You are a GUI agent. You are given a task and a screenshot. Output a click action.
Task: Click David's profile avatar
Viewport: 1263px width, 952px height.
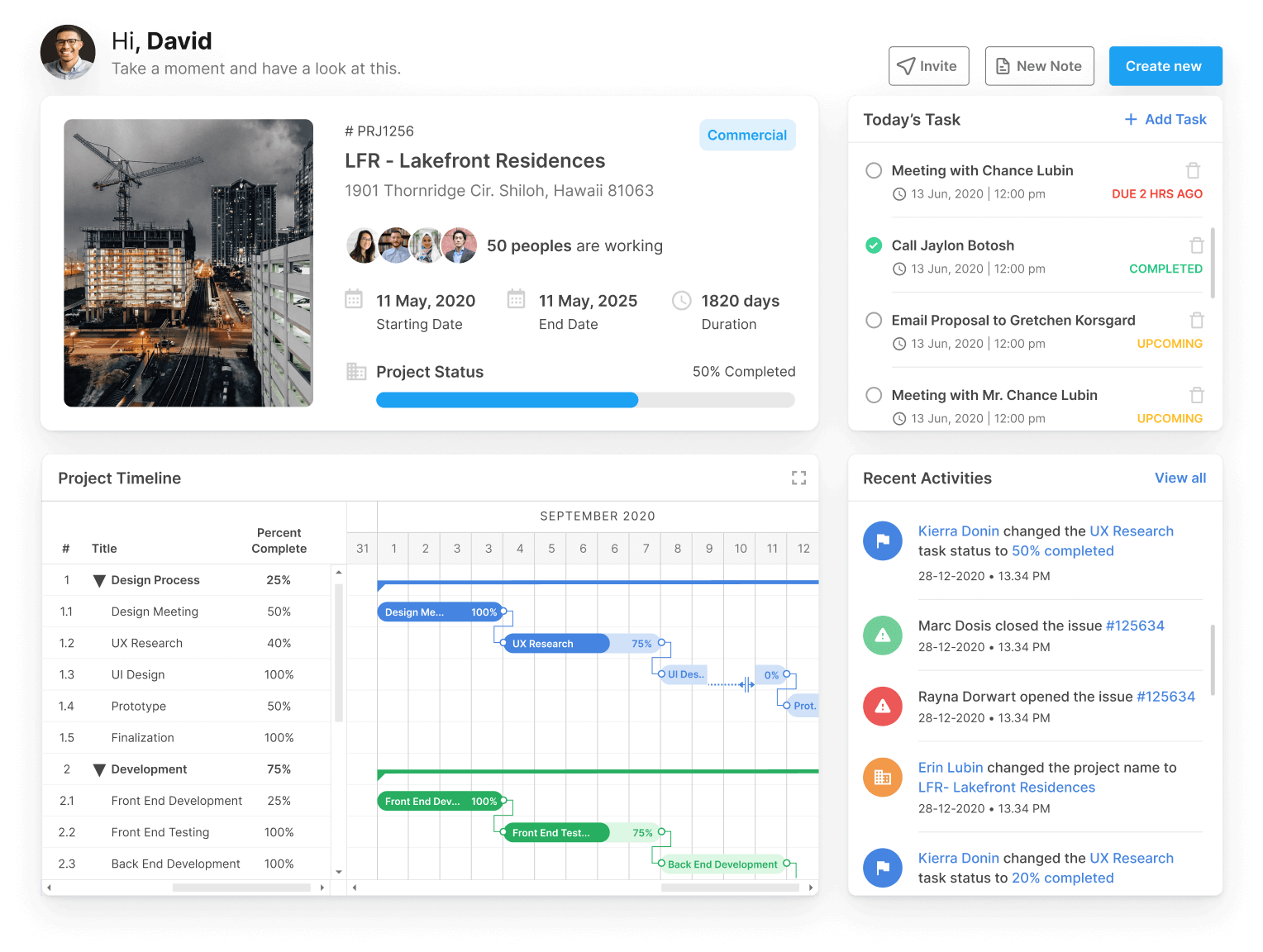[x=68, y=53]
